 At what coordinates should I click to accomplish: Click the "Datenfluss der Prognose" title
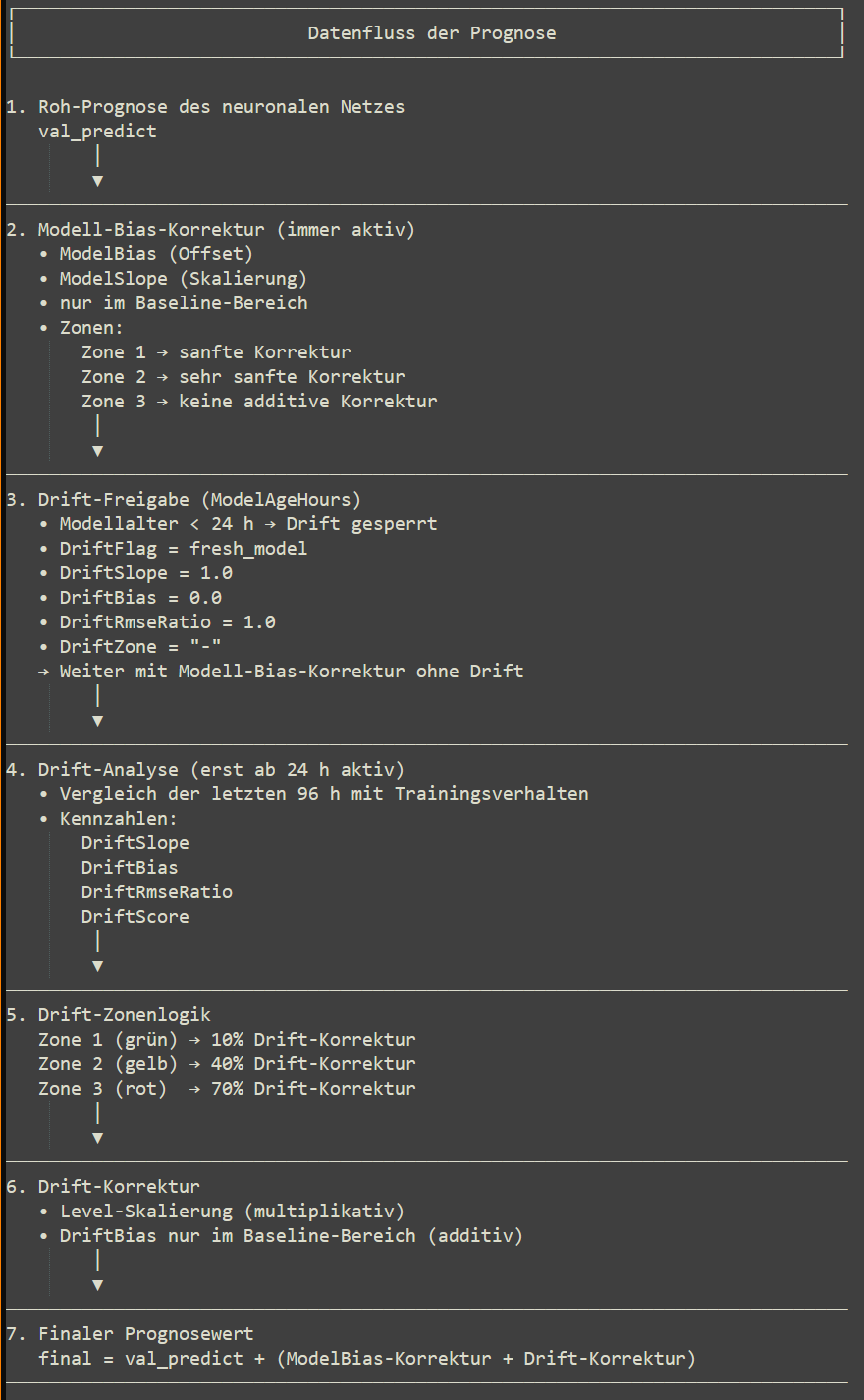[432, 33]
